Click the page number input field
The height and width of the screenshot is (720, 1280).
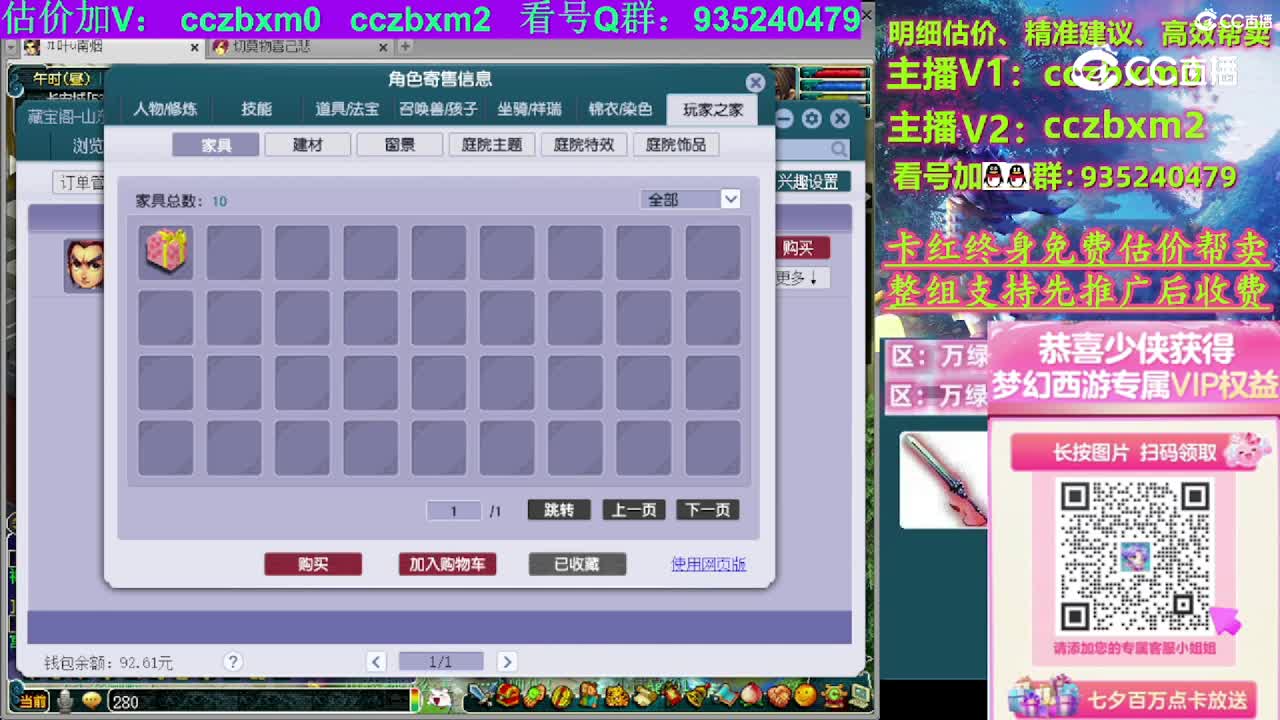click(453, 510)
